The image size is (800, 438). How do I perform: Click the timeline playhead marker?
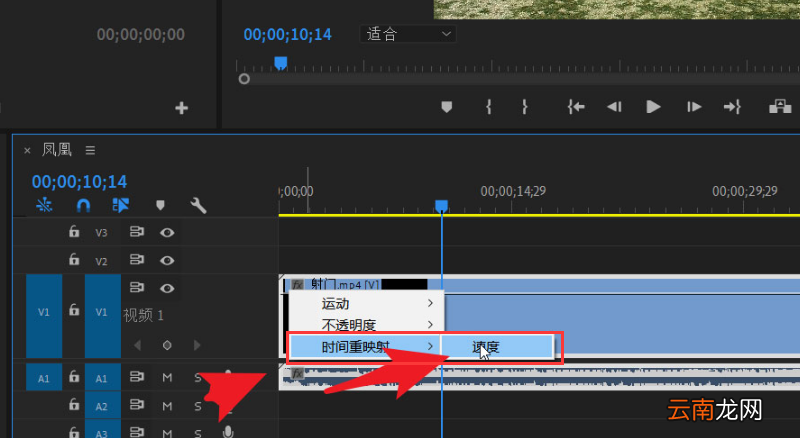pyautogui.click(x=441, y=206)
